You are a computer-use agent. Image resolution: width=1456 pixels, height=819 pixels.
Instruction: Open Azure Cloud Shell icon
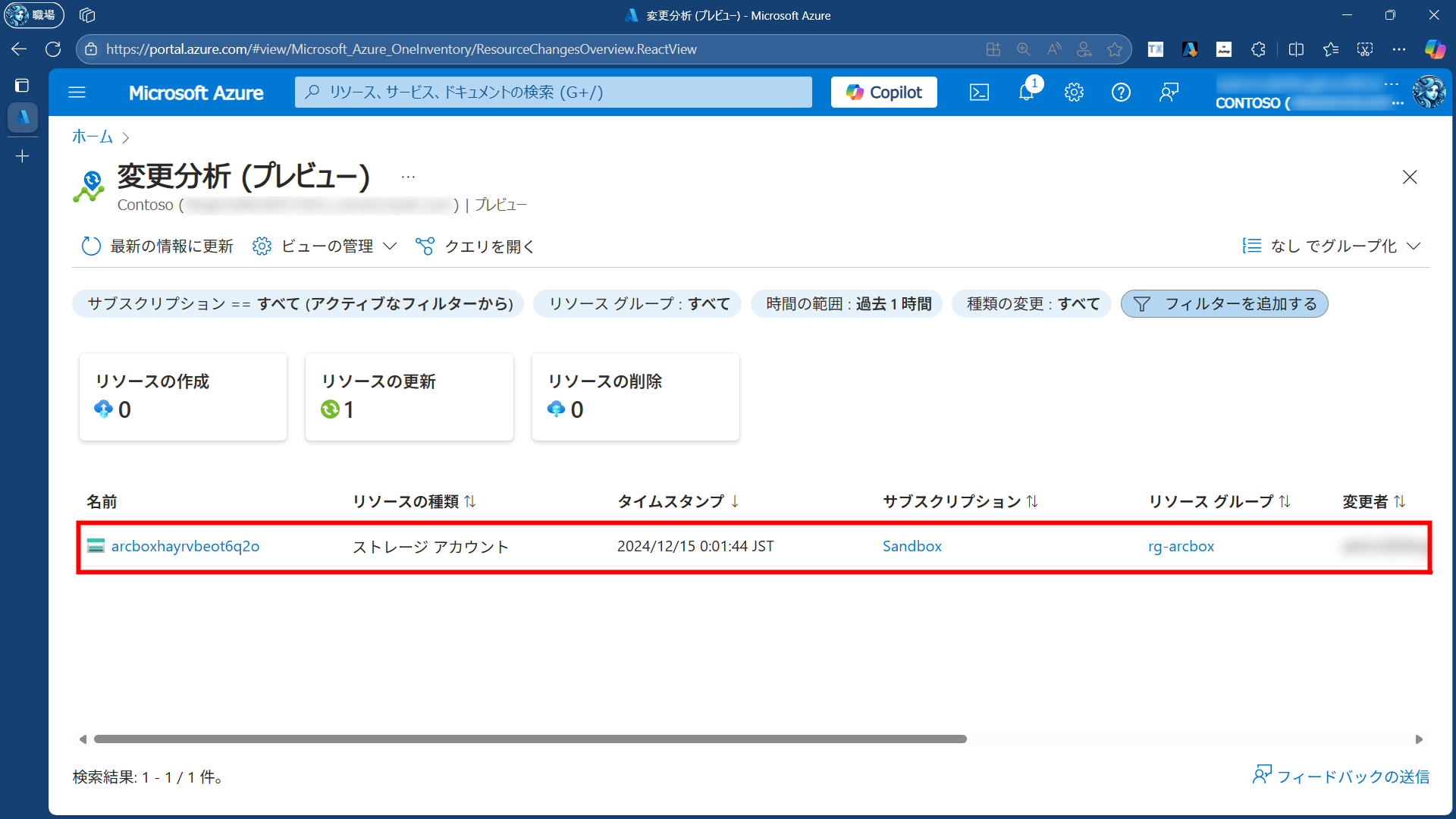coord(979,93)
